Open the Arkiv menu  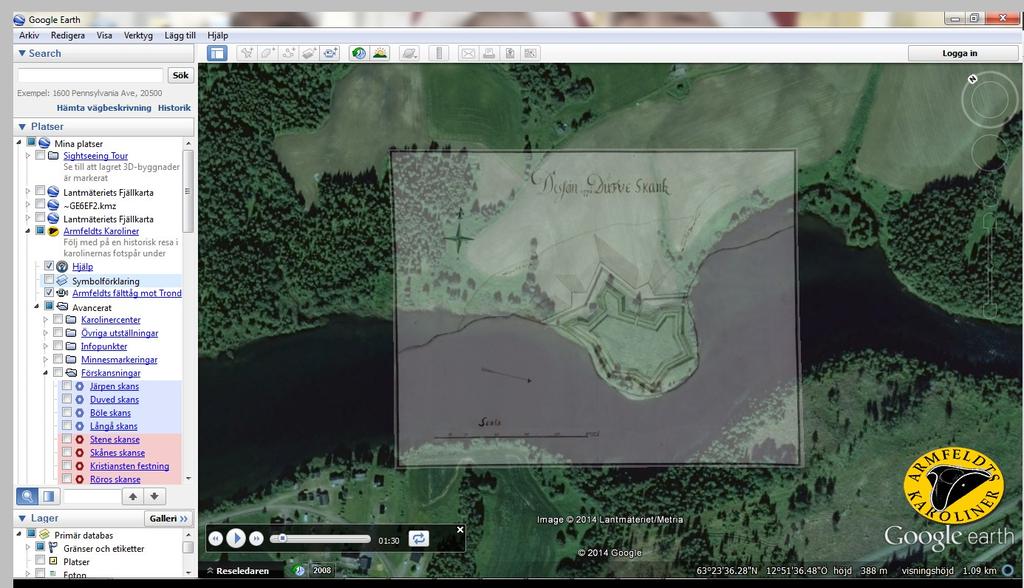tap(29, 35)
